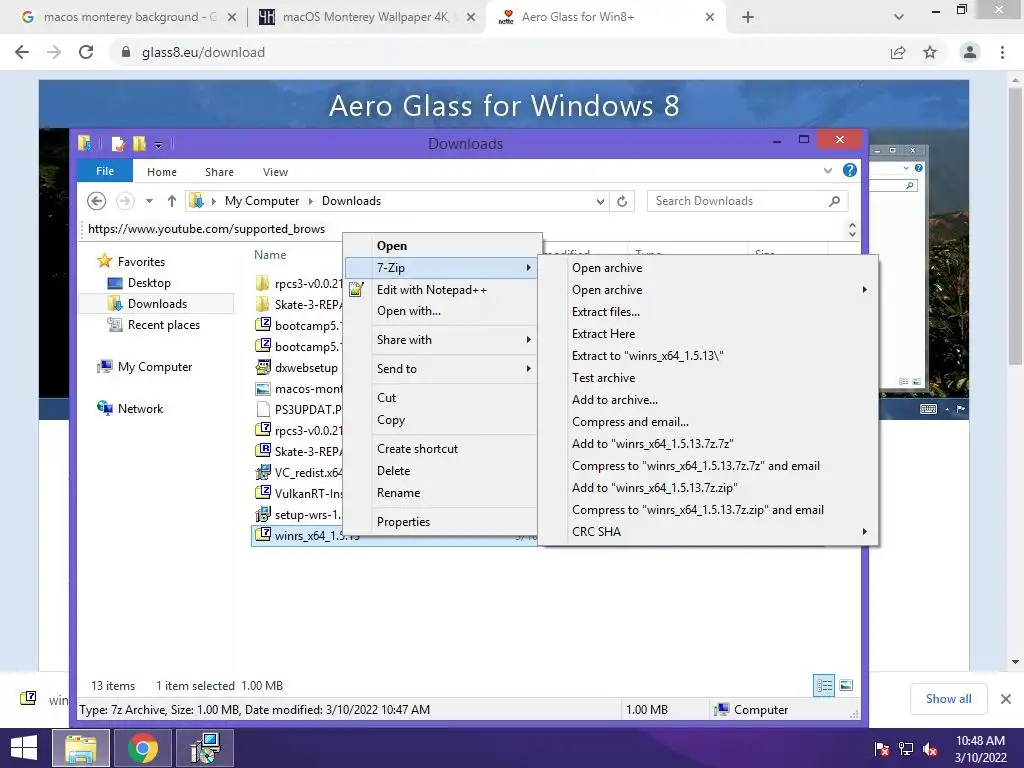
Task: Click the search magnifier in Search Downloads
Action: 835,201
